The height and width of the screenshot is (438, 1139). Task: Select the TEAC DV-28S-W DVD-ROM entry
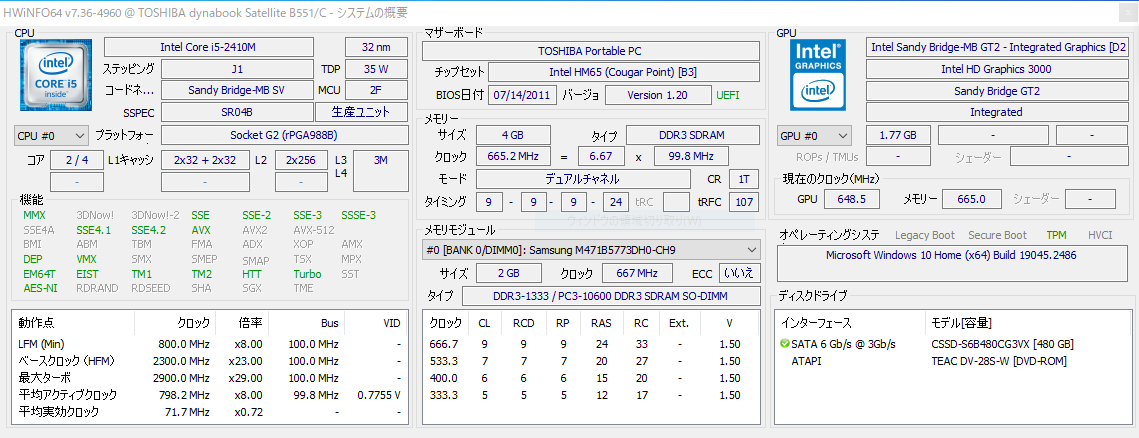tap(999, 361)
